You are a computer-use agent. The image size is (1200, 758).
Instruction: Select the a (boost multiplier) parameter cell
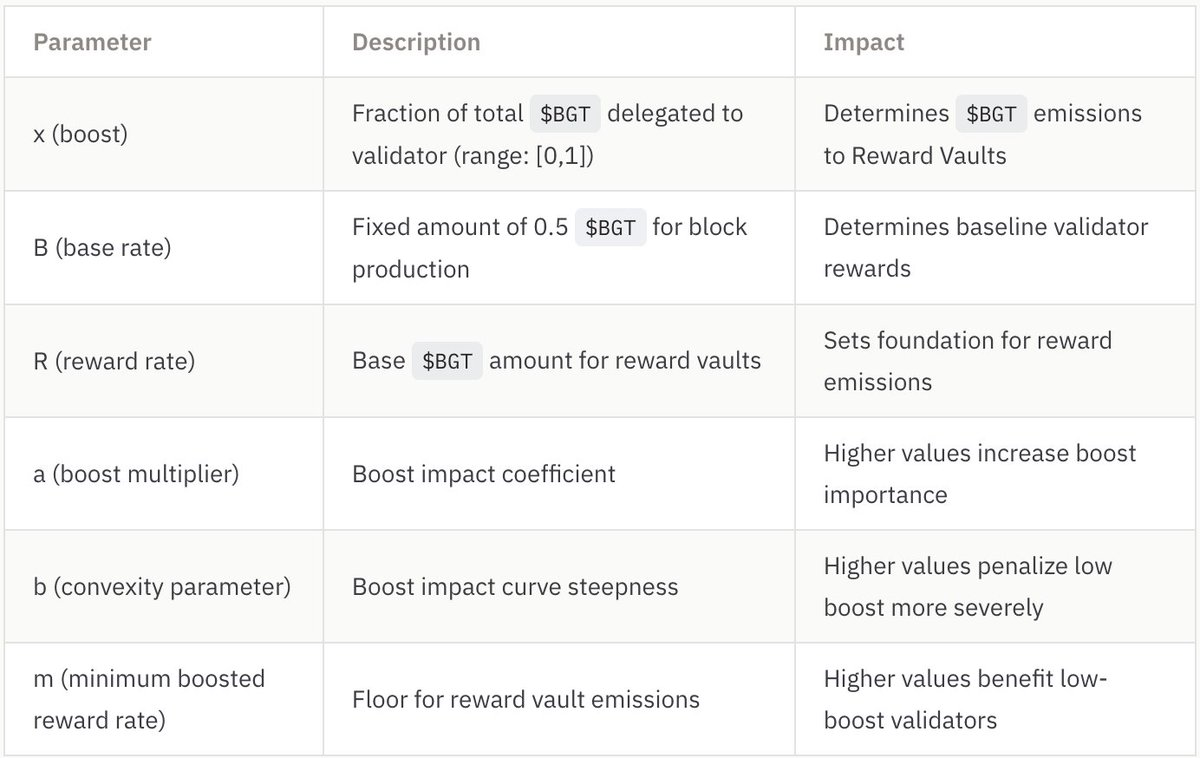click(x=136, y=473)
